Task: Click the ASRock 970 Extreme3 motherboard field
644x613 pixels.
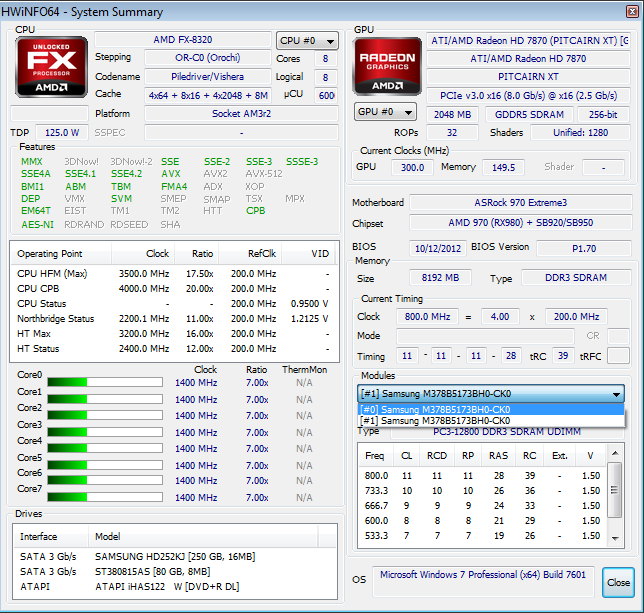Action: click(520, 203)
